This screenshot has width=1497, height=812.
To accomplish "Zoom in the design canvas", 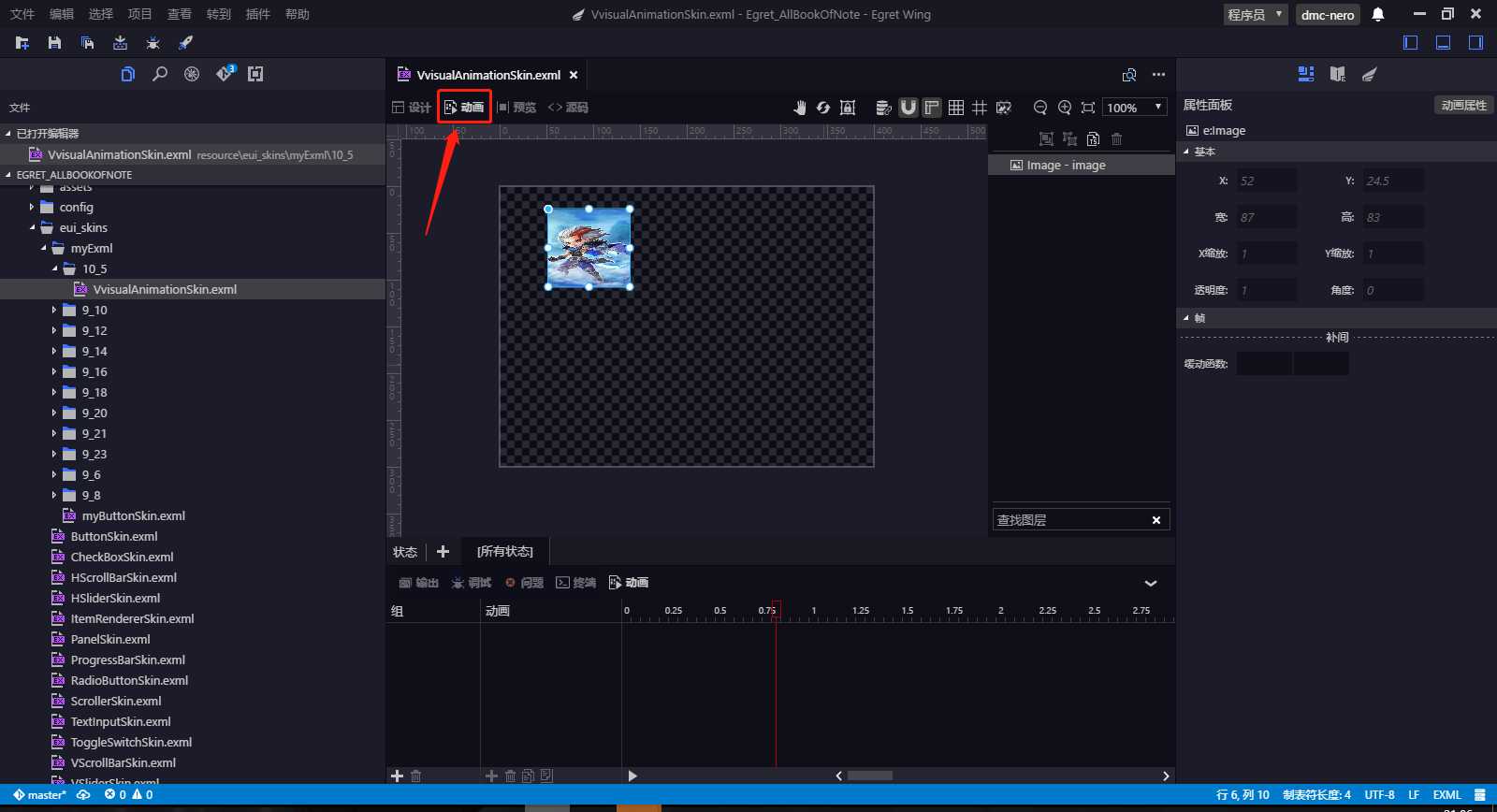I will tap(1064, 108).
